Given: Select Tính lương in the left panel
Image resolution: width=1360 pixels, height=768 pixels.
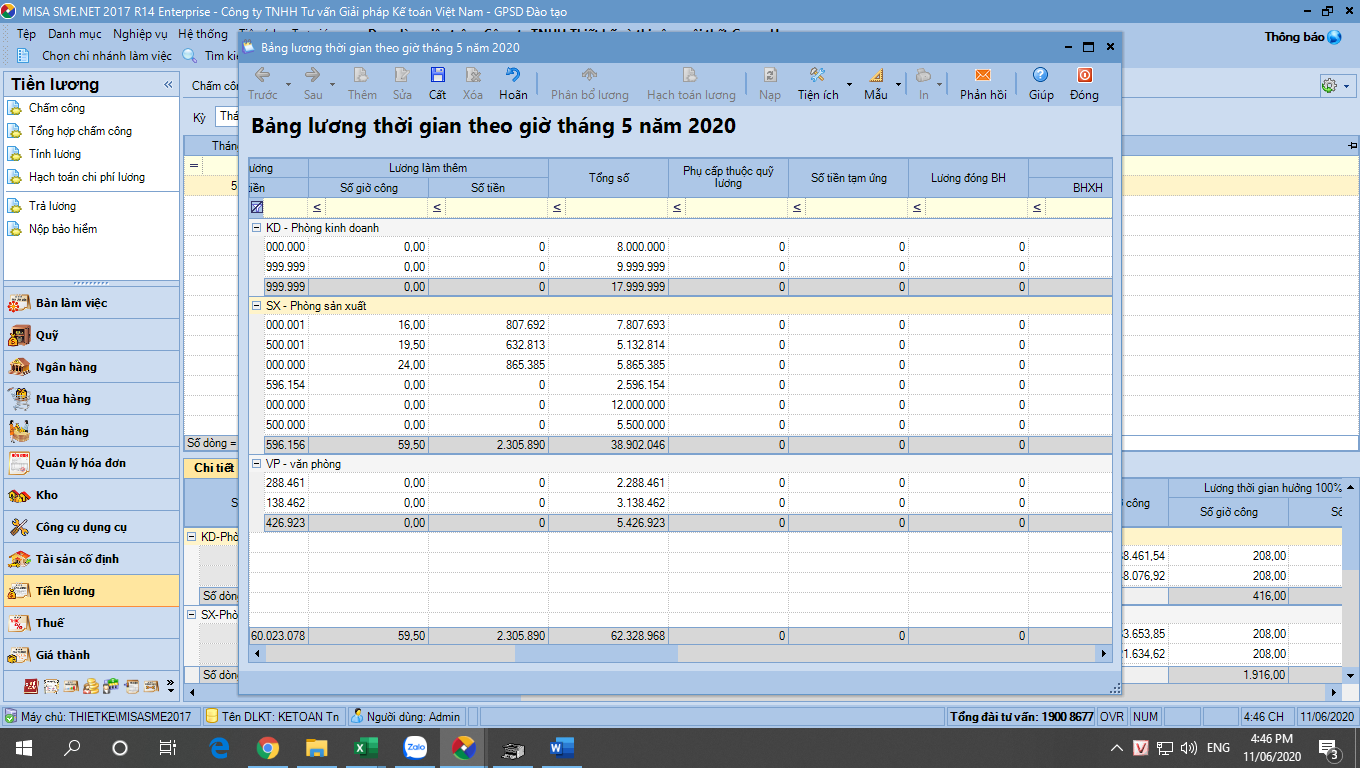Looking at the screenshot, I should tap(55, 154).
